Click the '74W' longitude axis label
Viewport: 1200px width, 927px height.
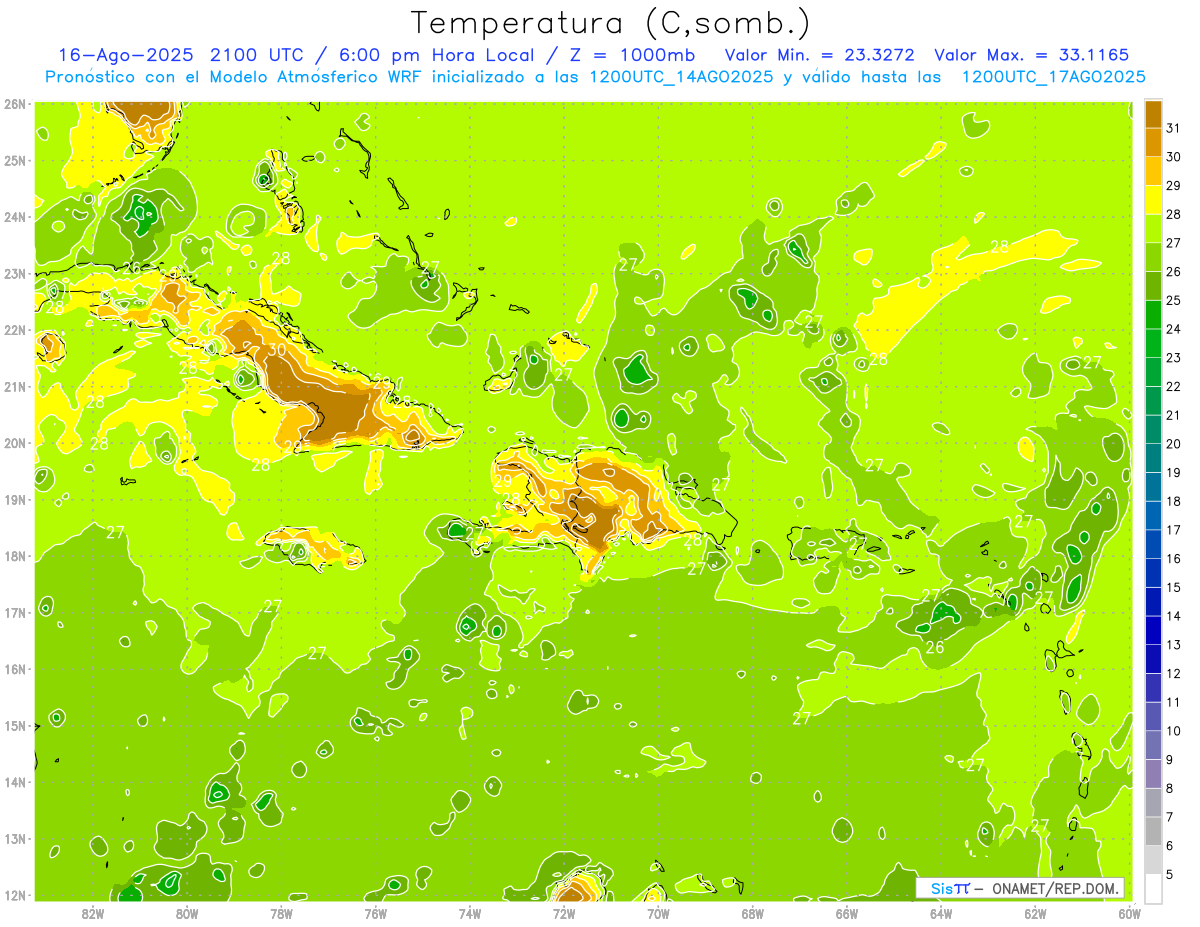tap(470, 913)
